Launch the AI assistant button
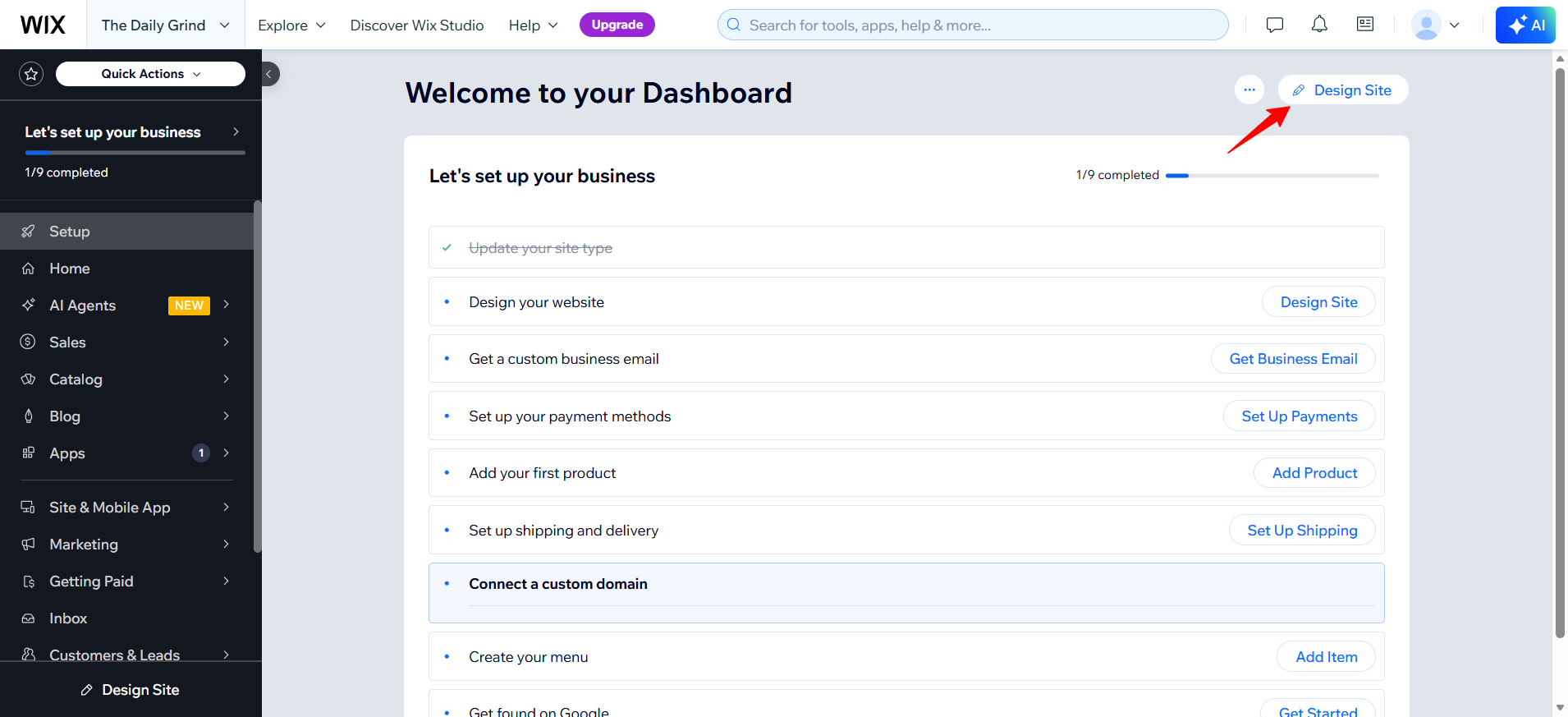Viewport: 1568px width, 717px height. pos(1525,25)
